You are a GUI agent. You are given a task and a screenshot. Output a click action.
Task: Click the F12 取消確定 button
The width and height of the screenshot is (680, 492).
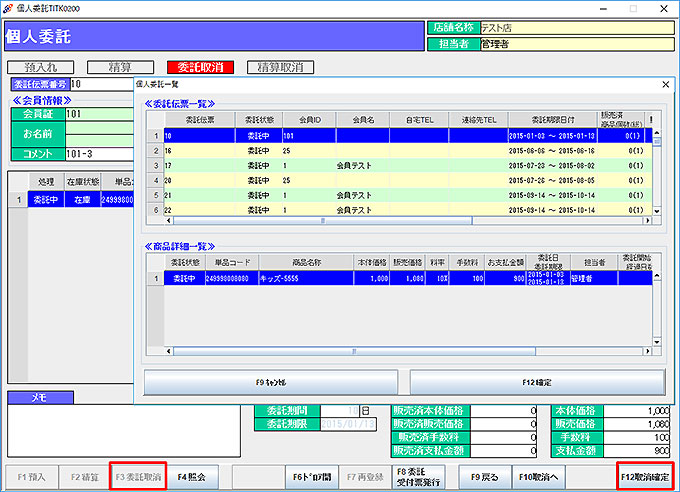(645, 477)
